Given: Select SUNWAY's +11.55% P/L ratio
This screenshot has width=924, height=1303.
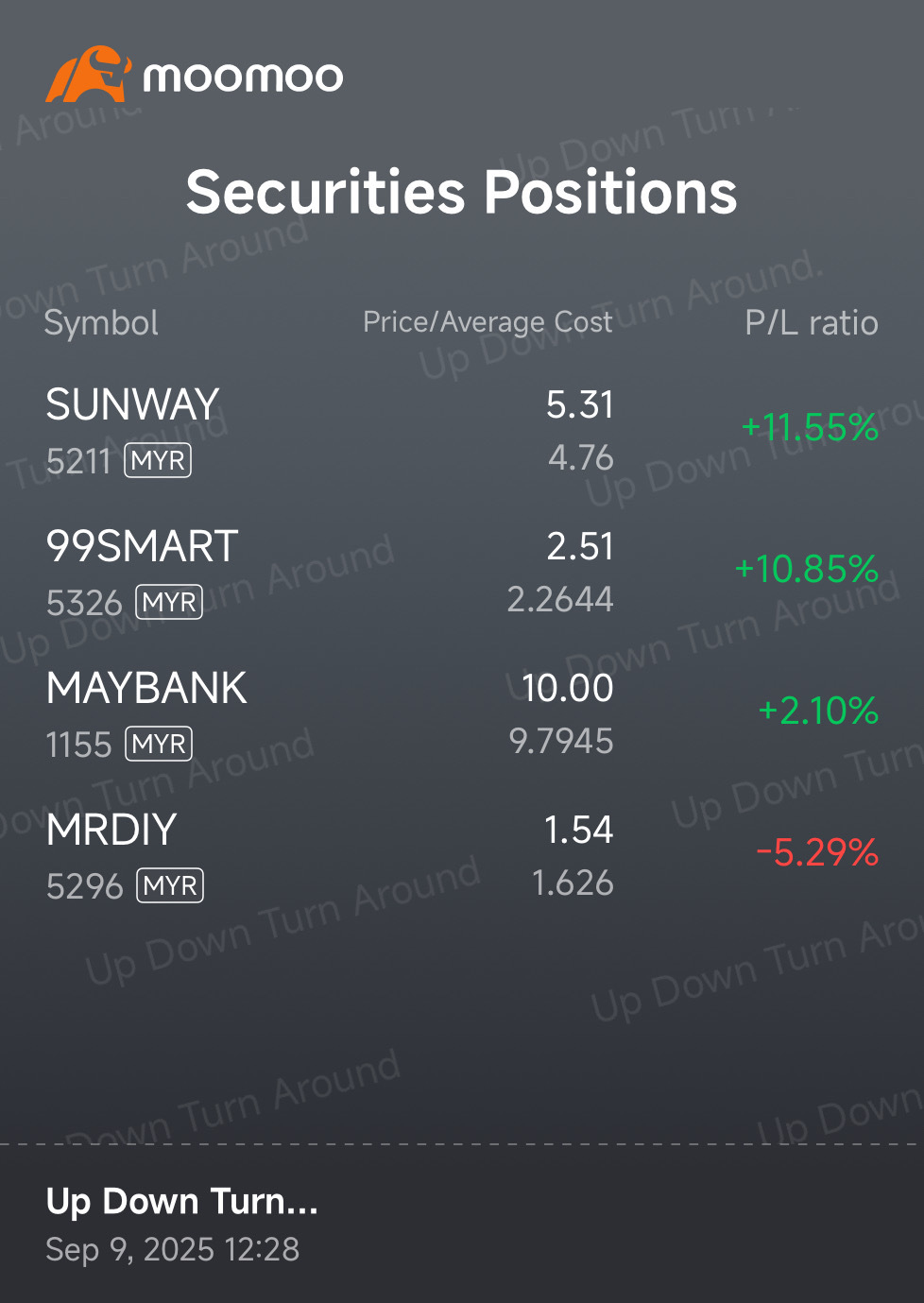Looking at the screenshot, I should (810, 427).
